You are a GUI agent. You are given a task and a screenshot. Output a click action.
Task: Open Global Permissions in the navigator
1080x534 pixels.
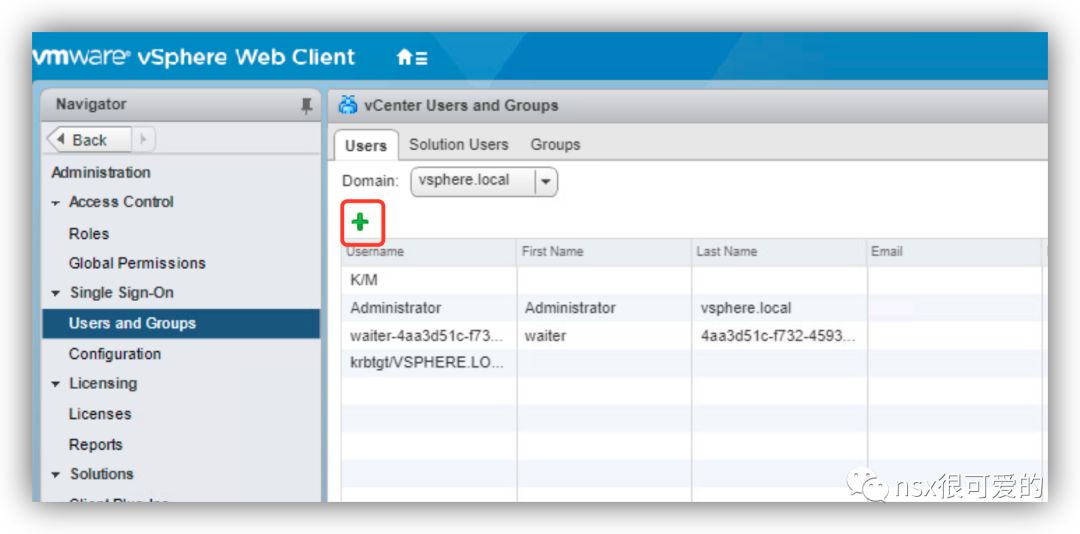(137, 263)
